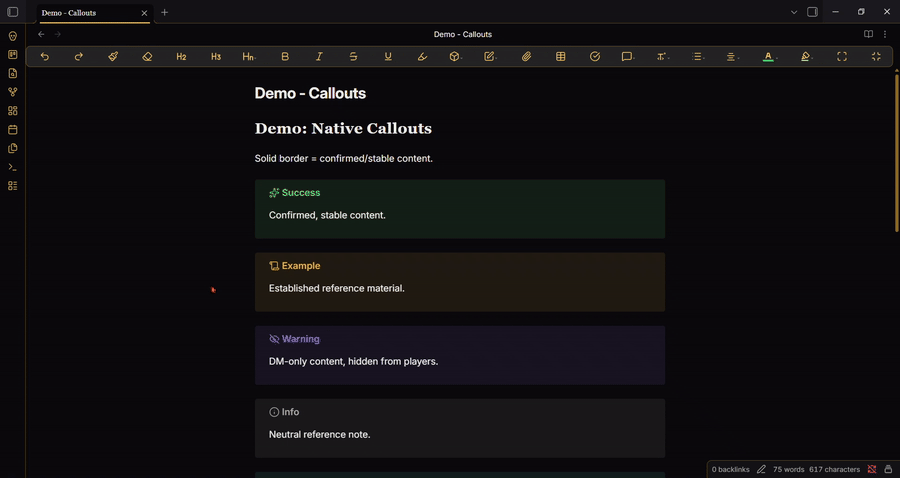Screen dimensions: 900x478
Task: Open the list-blocks ribbon icon at bottom
Action: click(x=13, y=186)
